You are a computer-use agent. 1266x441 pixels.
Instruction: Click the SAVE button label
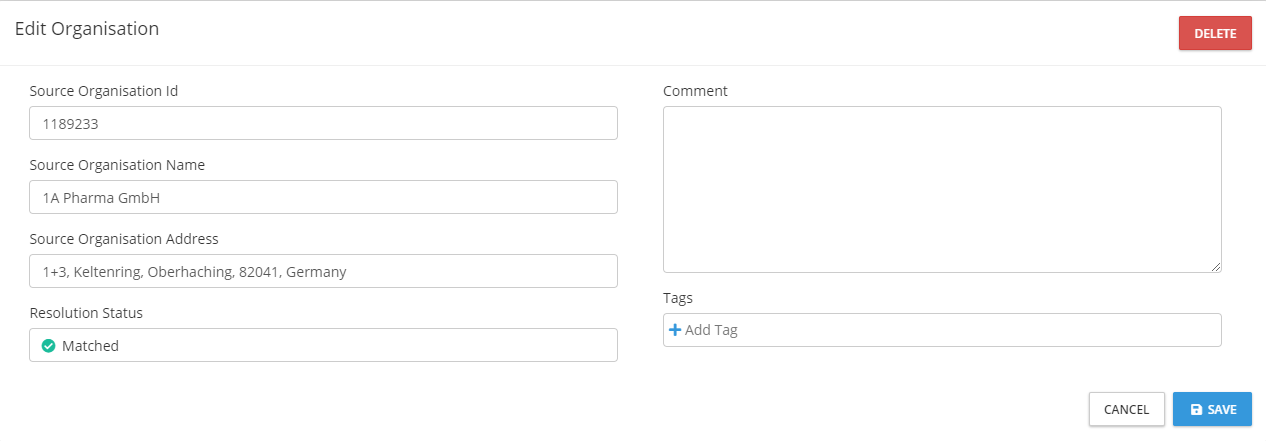tap(1222, 409)
